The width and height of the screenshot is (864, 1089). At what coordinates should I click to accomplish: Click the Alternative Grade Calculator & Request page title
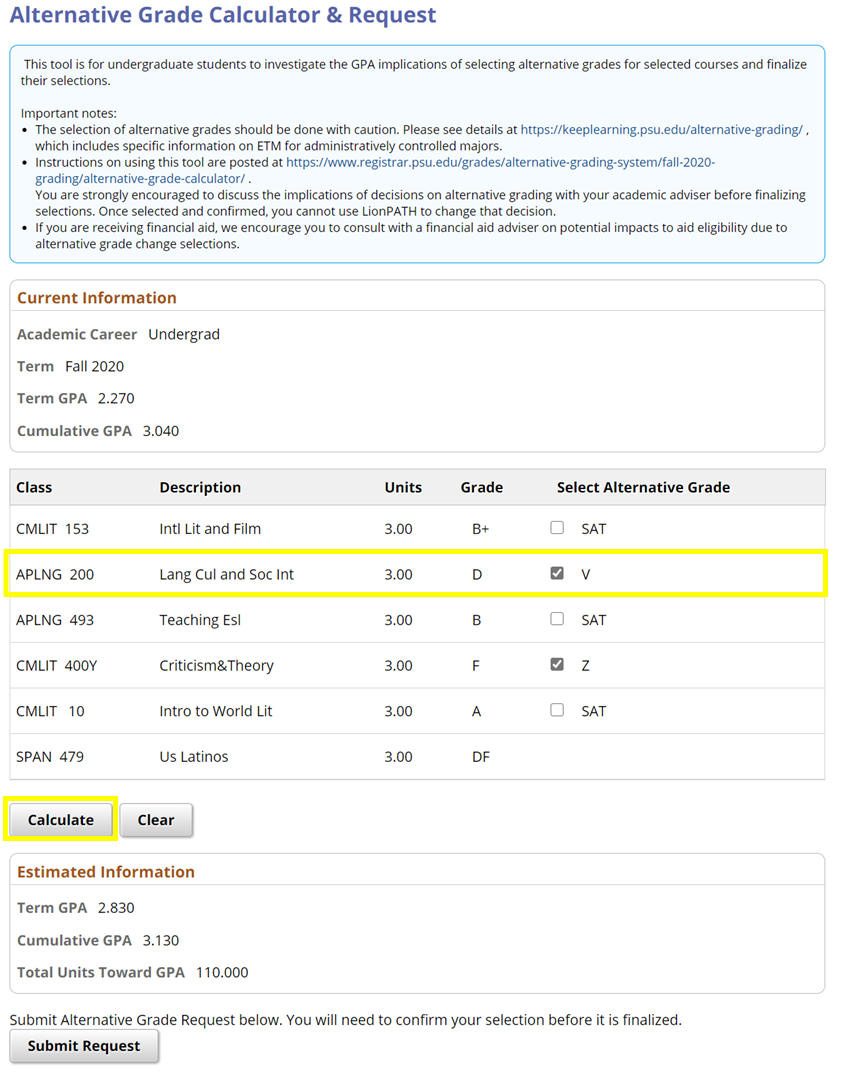coord(223,15)
